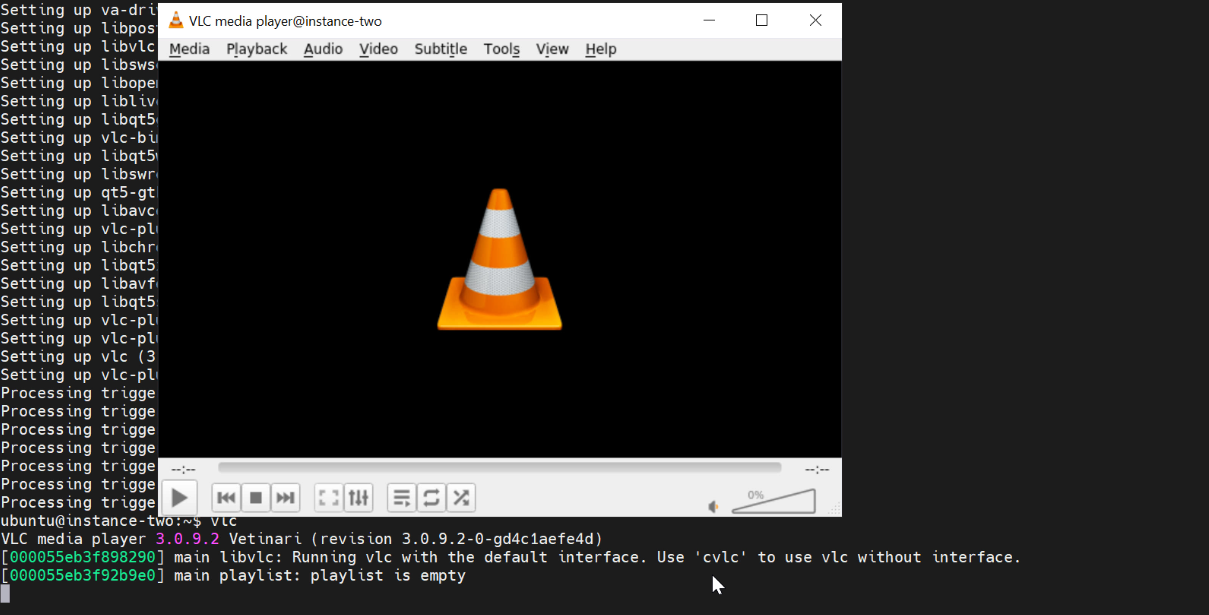Close the VLC media player window
Viewport: 1209px width, 615px height.
816,20
